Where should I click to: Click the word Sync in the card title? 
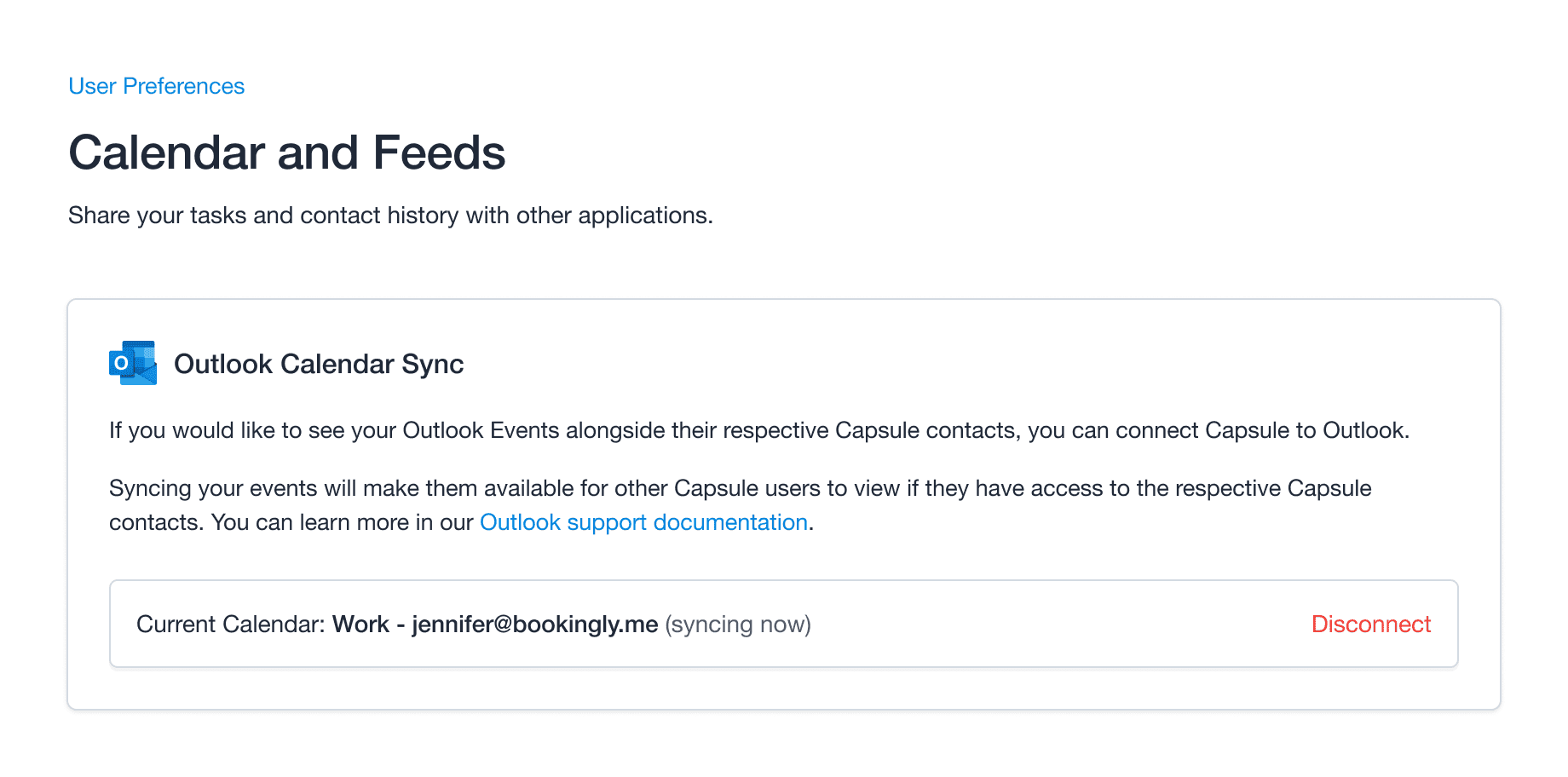[x=433, y=364]
